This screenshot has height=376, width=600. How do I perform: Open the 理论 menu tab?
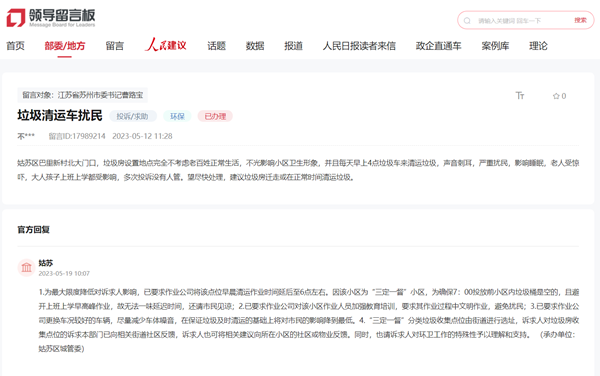(x=538, y=46)
